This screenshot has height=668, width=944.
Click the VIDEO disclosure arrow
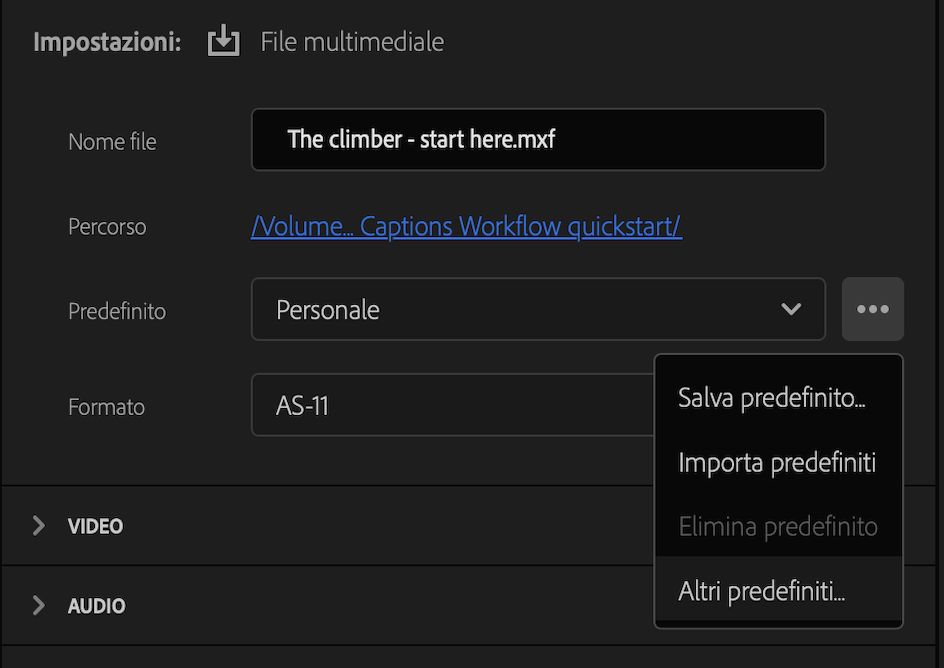pyautogui.click(x=38, y=525)
